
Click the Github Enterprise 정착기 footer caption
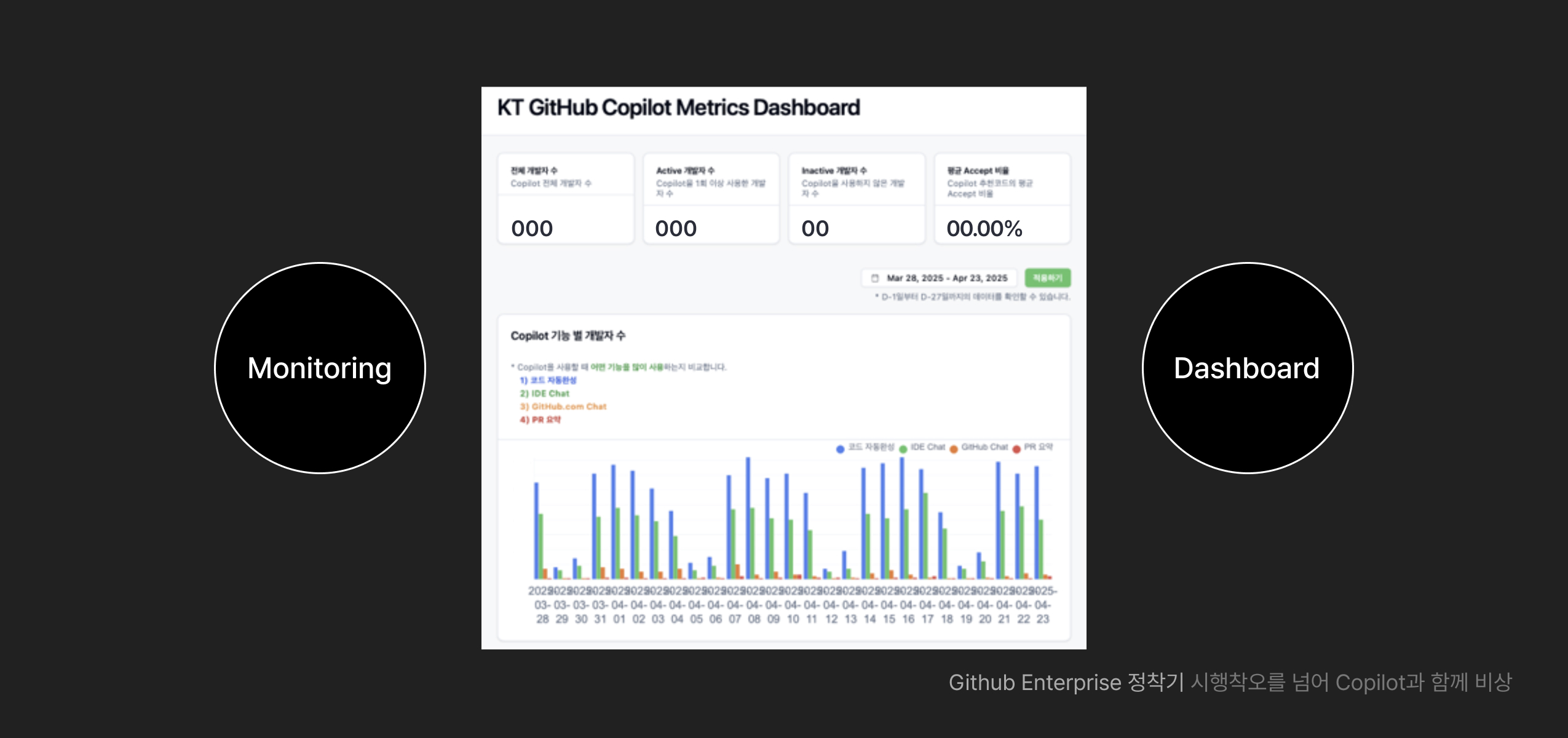[1066, 683]
